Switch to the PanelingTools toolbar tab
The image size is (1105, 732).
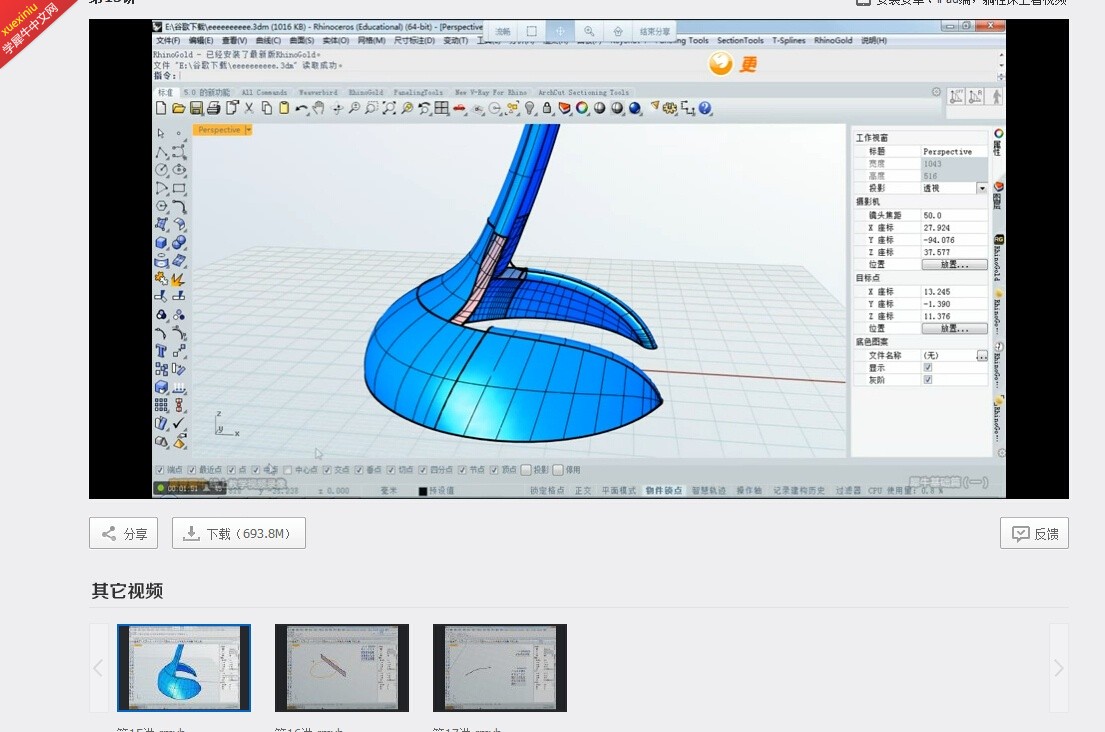418,92
